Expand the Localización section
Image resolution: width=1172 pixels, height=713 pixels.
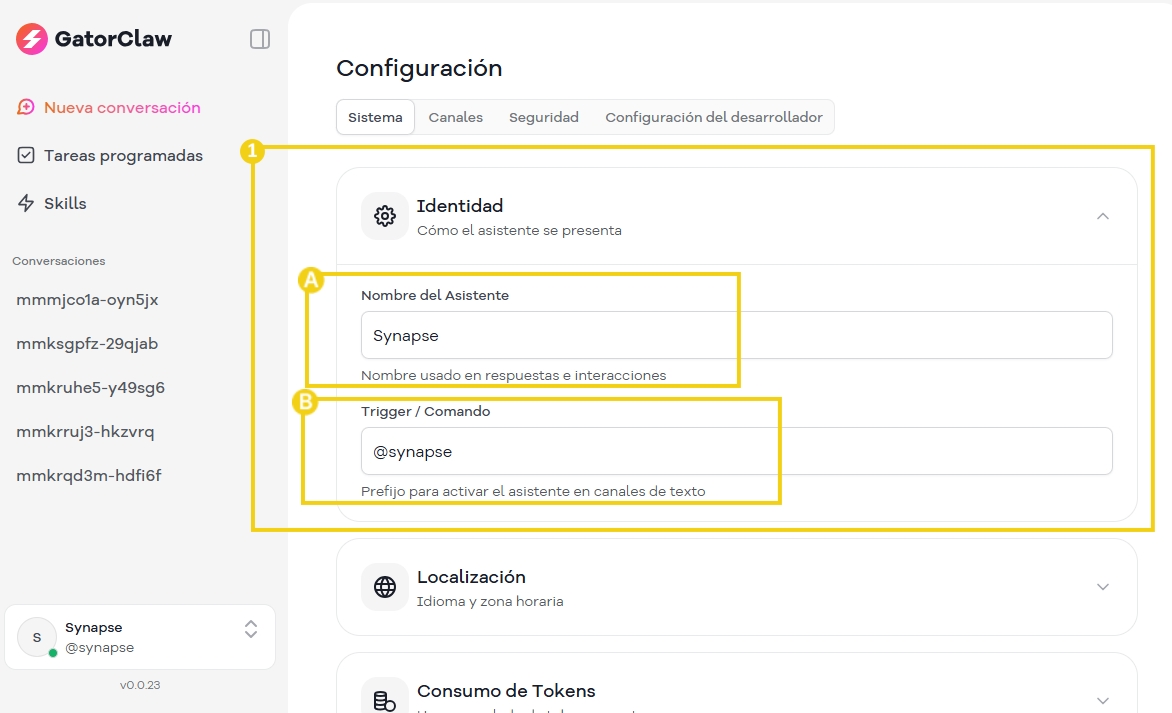point(1103,587)
